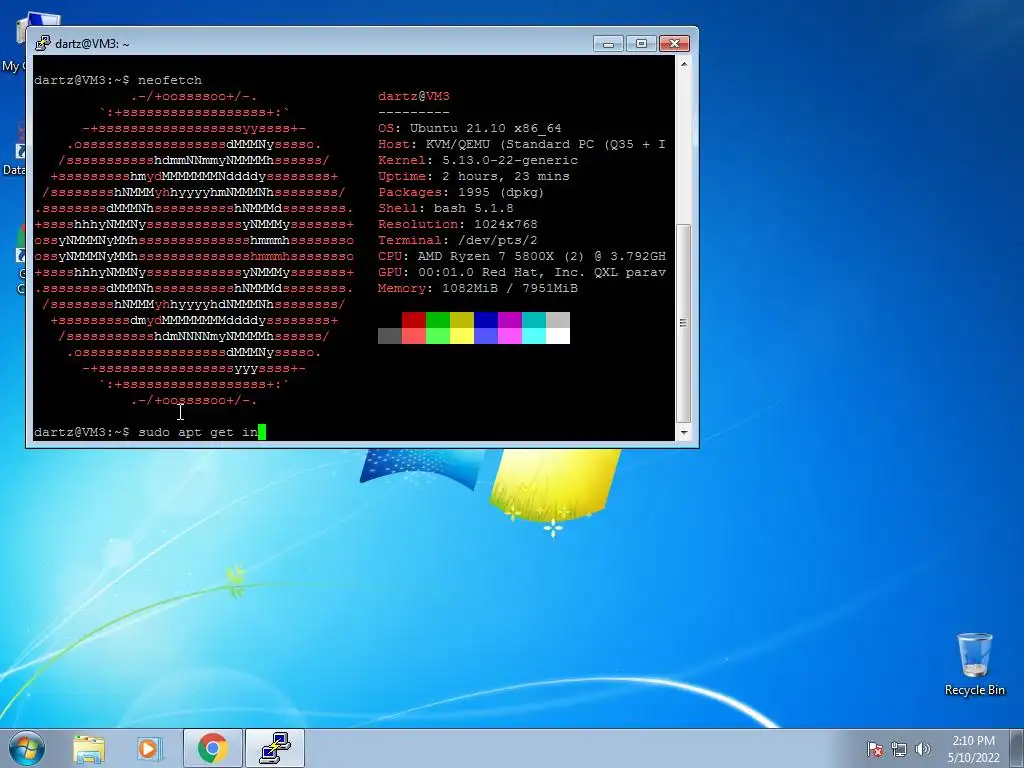Open Windows Explorer from the taskbar
This screenshot has height=768, width=1024.
[89, 748]
